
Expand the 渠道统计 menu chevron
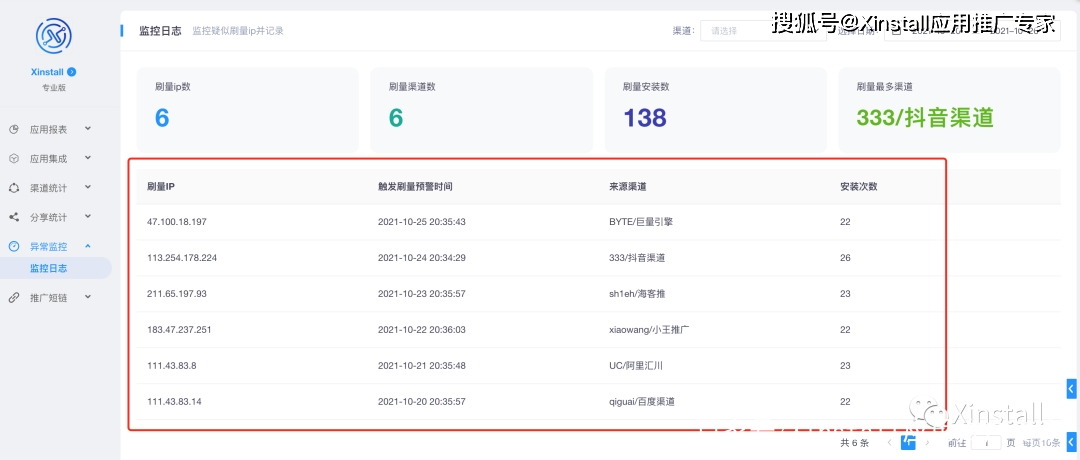pos(87,187)
